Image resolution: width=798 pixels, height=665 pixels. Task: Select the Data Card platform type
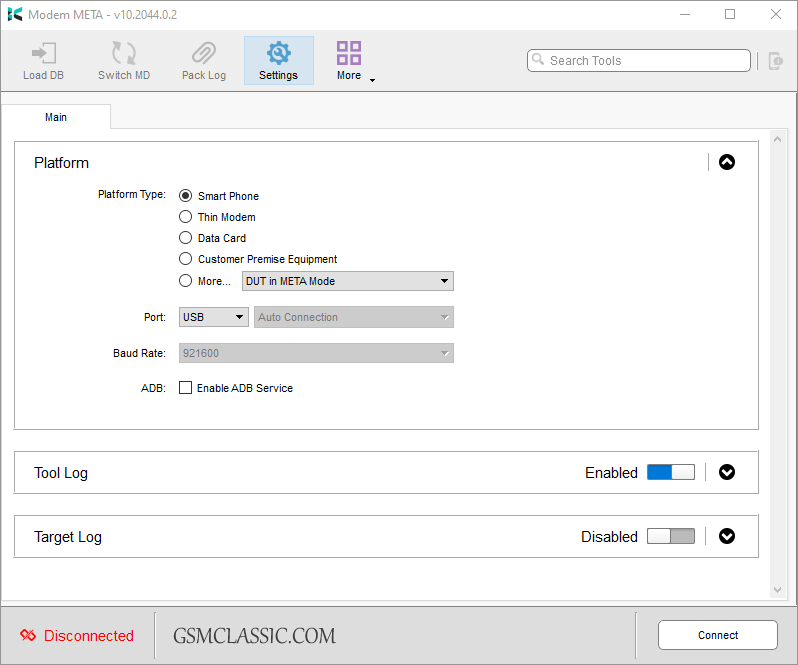pos(185,238)
